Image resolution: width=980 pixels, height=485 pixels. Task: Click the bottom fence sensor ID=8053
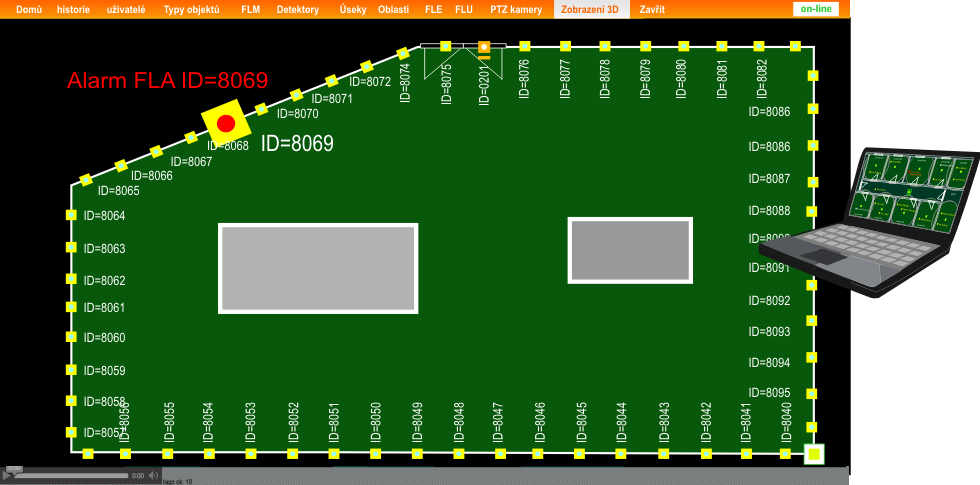(x=251, y=454)
